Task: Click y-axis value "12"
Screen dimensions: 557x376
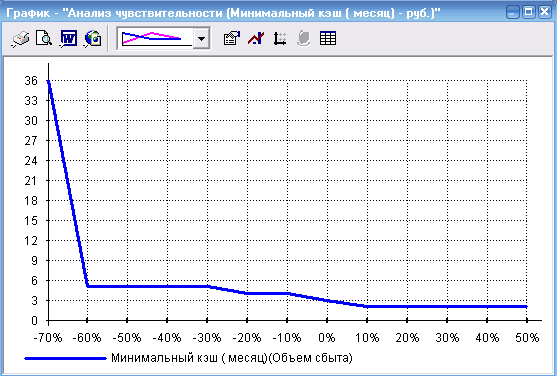Action: click(x=31, y=241)
